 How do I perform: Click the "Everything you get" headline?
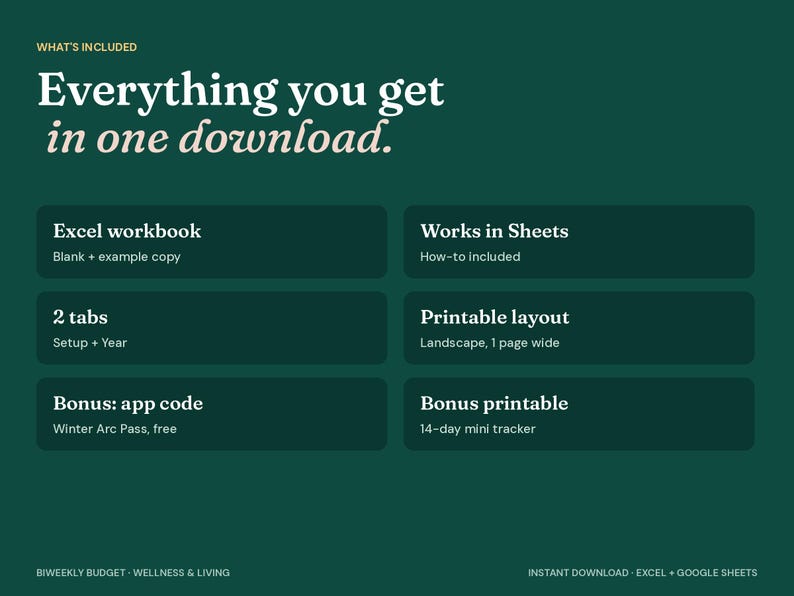pos(241,93)
